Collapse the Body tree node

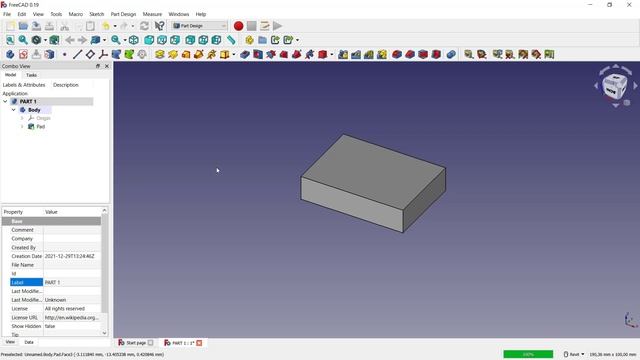click(x=13, y=110)
